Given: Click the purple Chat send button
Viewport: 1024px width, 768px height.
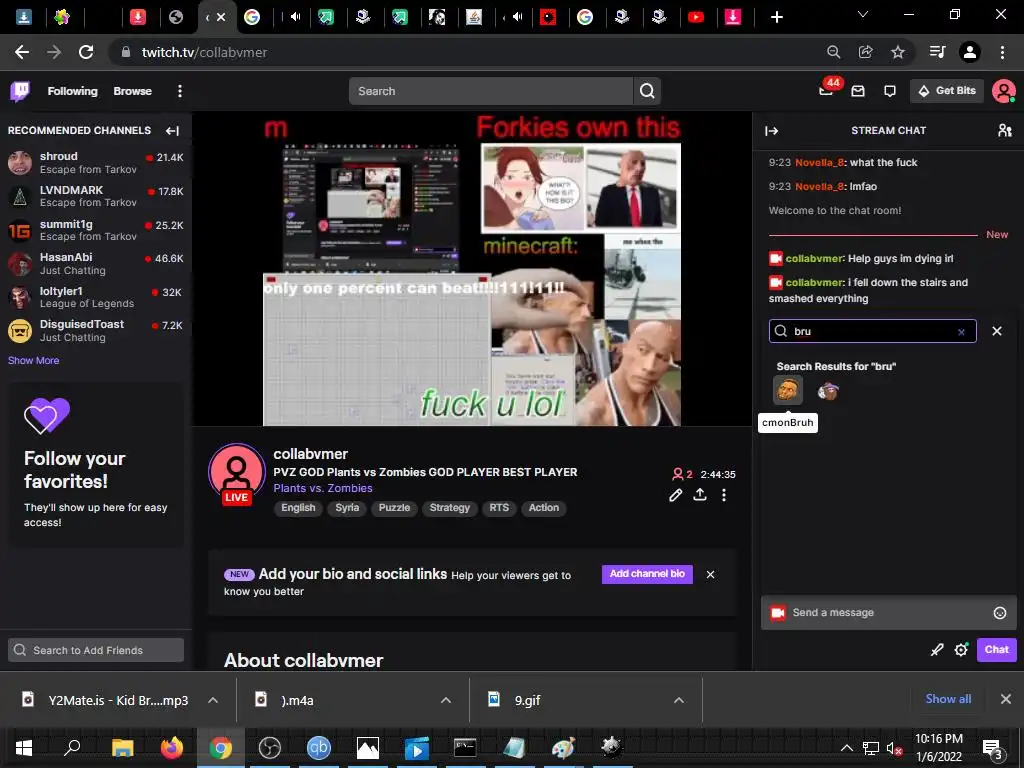Looking at the screenshot, I should coord(997,650).
